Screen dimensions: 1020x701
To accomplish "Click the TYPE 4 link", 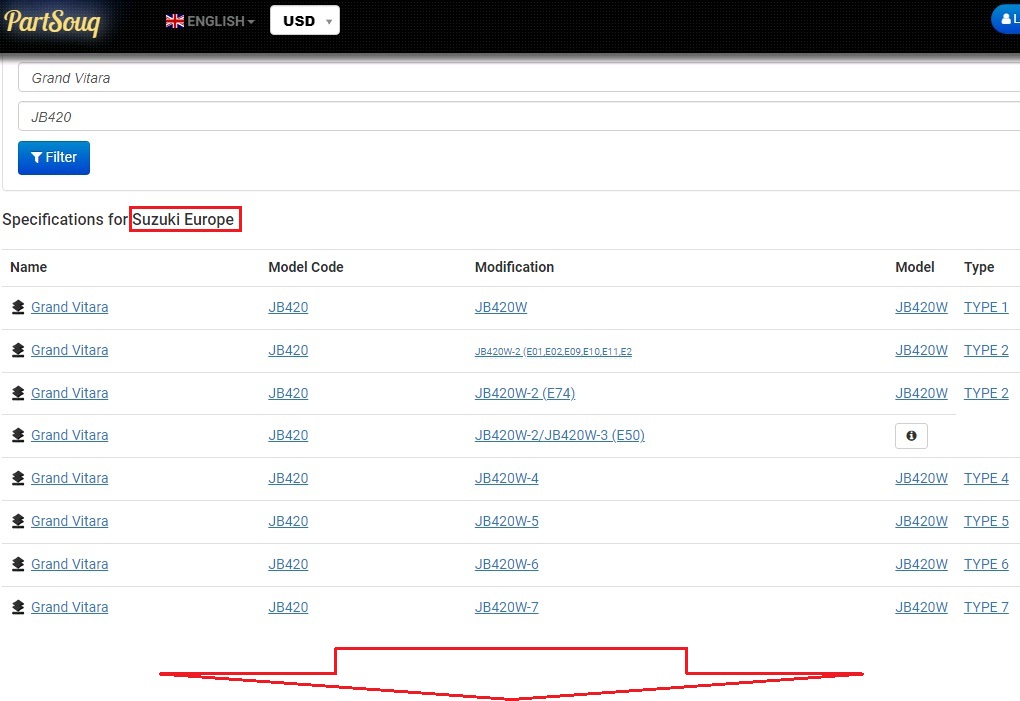I will pyautogui.click(x=986, y=478).
